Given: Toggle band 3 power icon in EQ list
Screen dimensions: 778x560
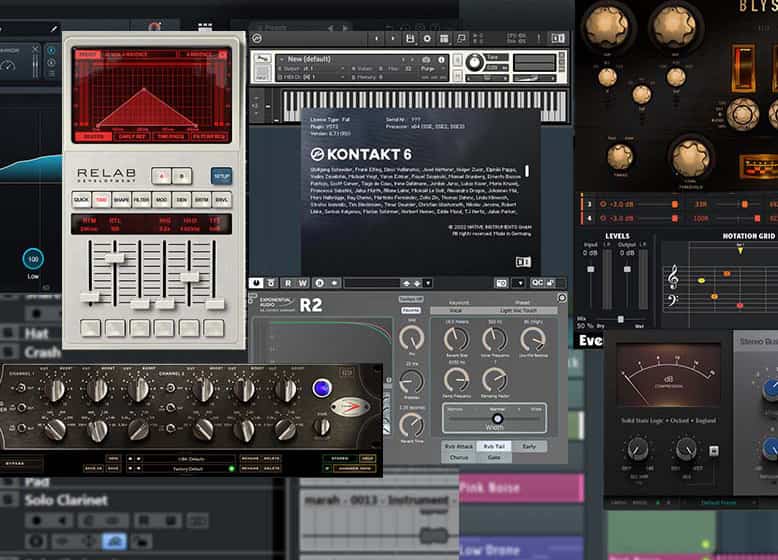Looking at the screenshot, I should pyautogui.click(x=603, y=204).
